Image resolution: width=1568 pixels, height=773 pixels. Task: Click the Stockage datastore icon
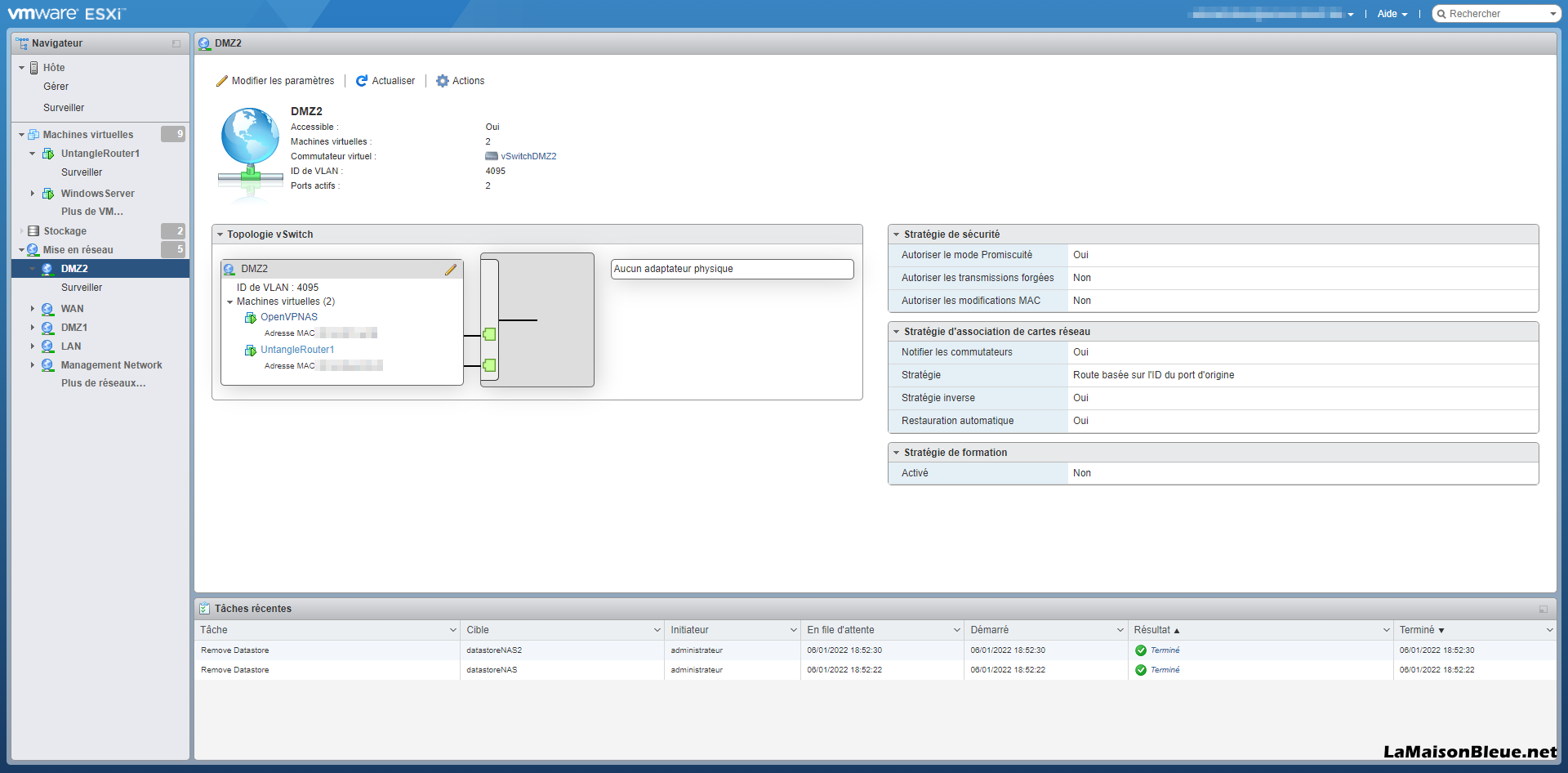(x=33, y=231)
